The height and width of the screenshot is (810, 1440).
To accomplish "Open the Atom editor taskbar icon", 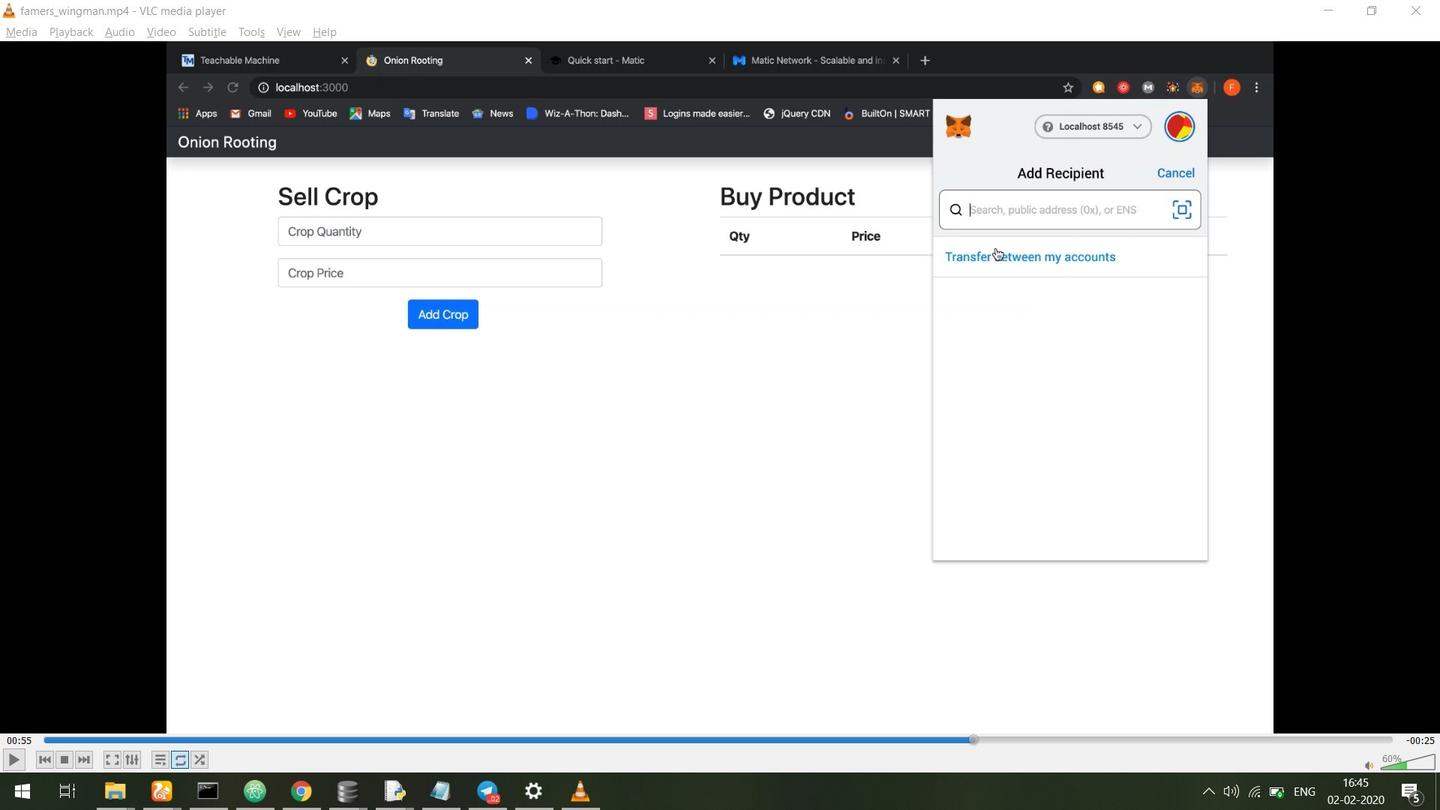I will tap(255, 792).
